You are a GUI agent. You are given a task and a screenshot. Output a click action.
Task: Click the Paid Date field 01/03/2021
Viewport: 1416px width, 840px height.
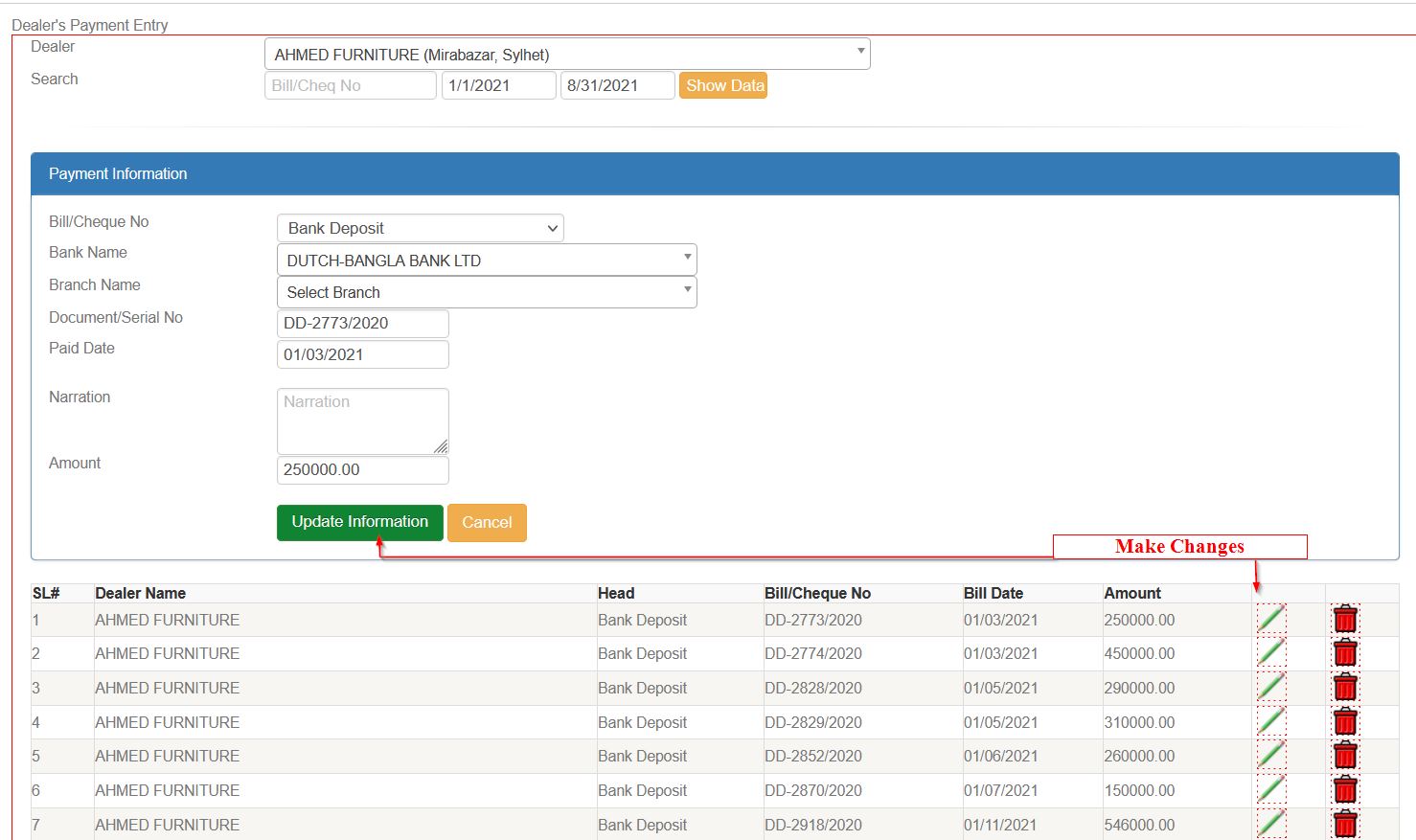click(363, 354)
